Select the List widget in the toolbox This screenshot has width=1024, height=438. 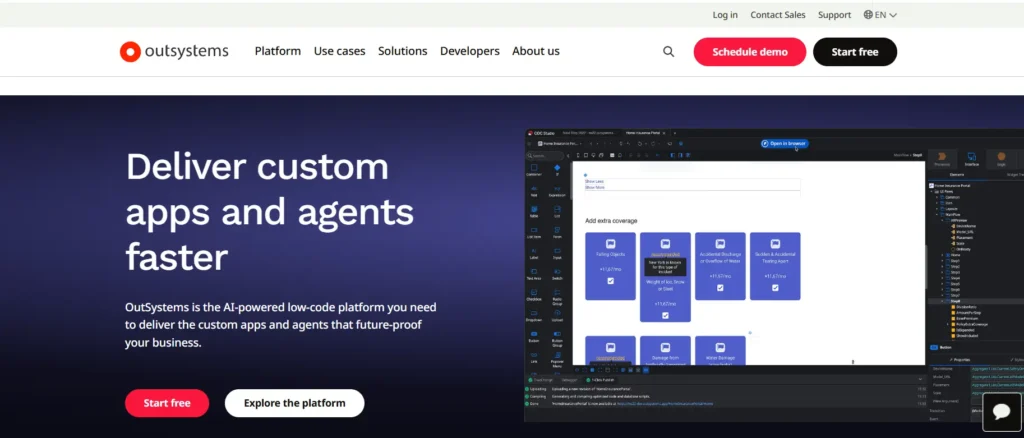pos(557,212)
